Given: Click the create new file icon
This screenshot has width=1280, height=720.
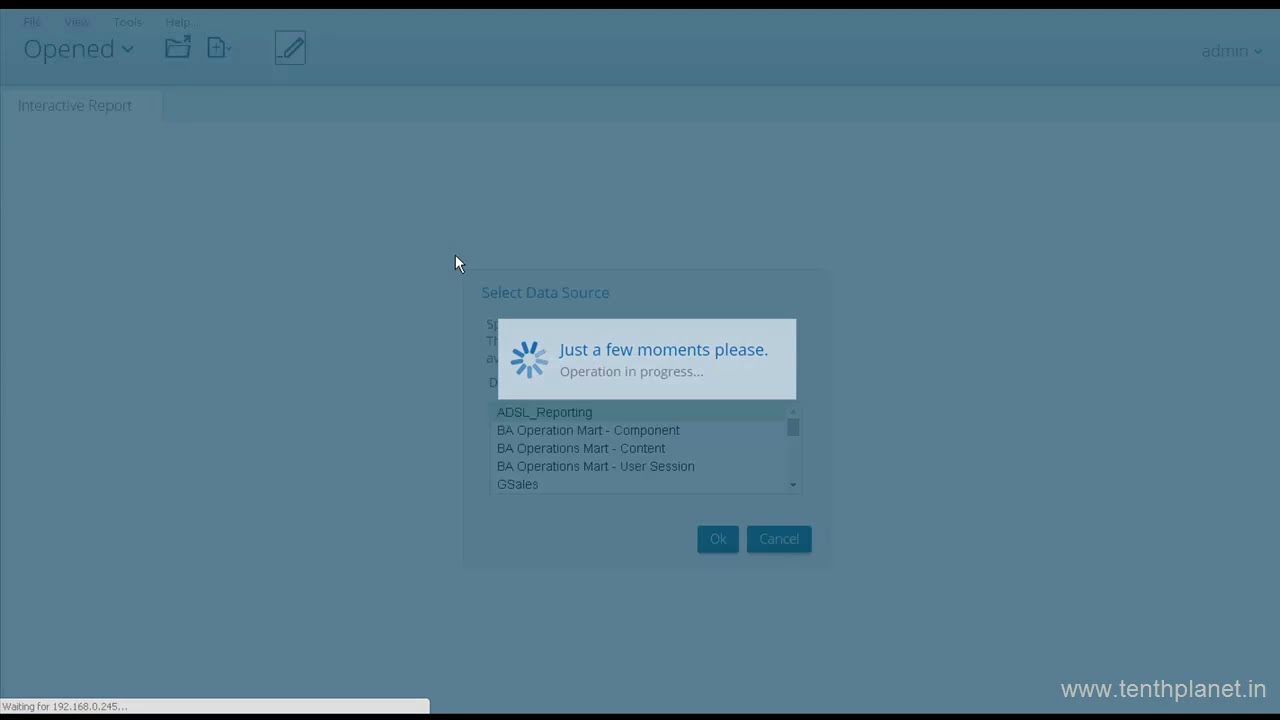Looking at the screenshot, I should pos(218,47).
